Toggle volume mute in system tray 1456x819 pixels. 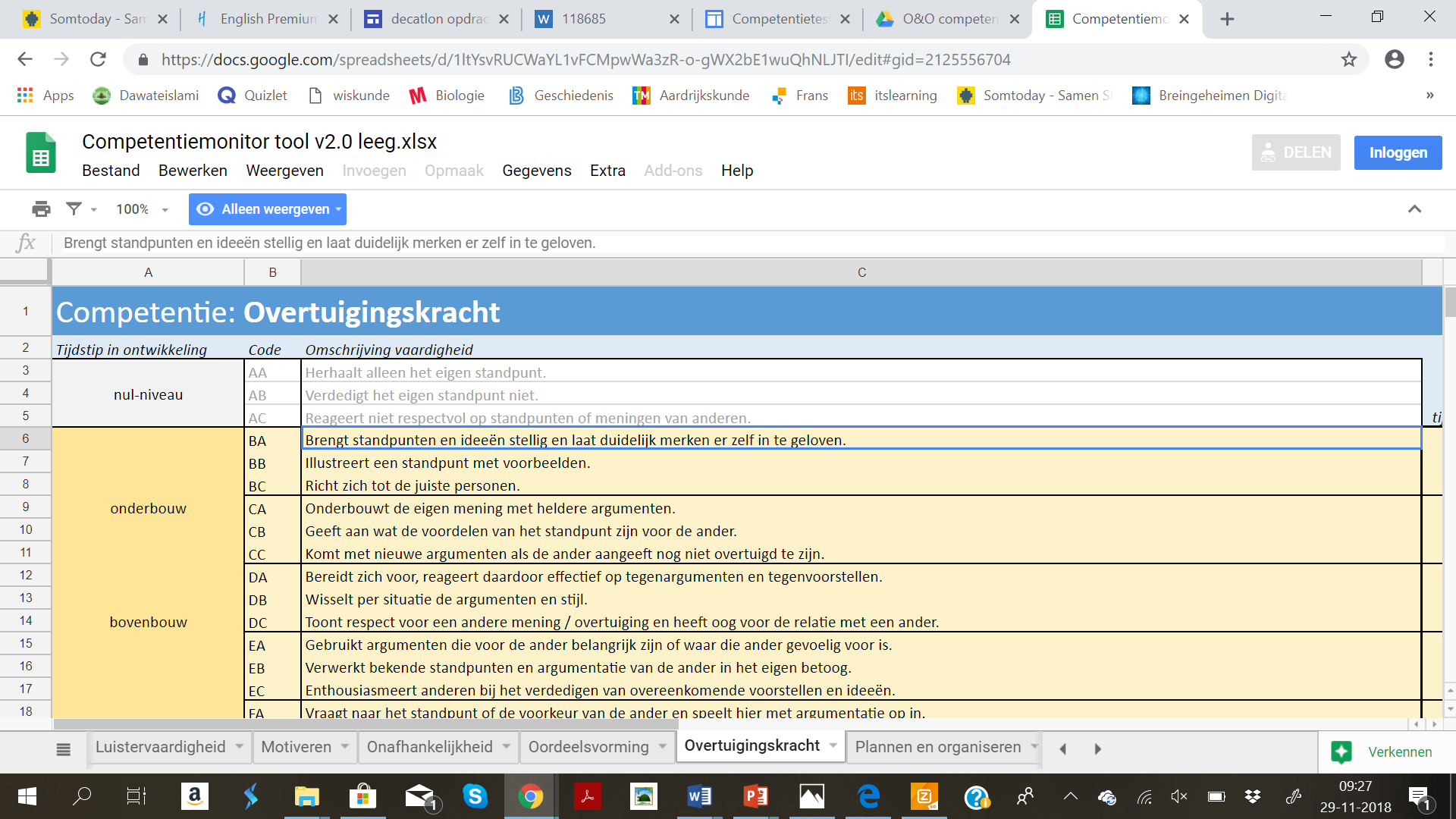click(1178, 796)
